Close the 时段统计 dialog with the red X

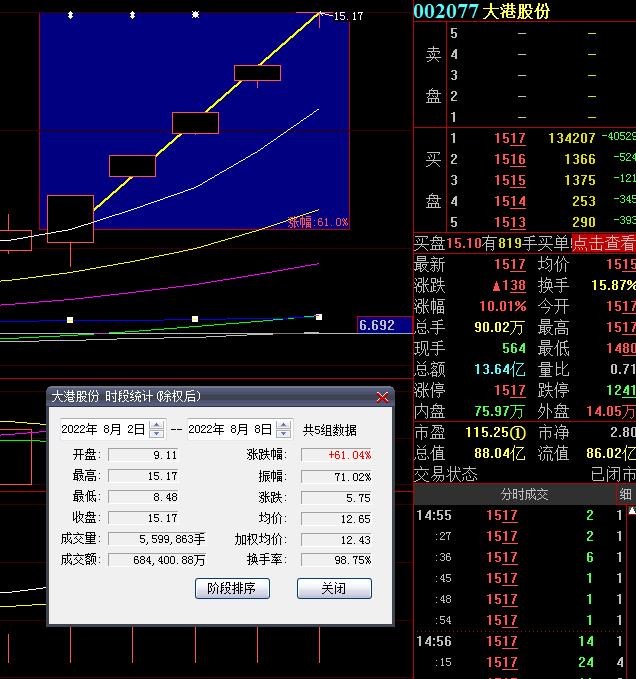pos(382,397)
